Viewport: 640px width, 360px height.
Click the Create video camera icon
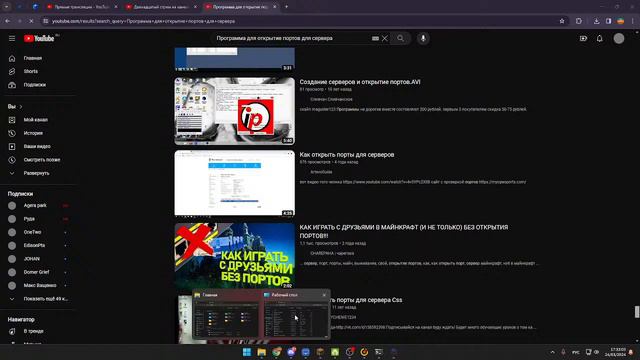click(x=583, y=38)
